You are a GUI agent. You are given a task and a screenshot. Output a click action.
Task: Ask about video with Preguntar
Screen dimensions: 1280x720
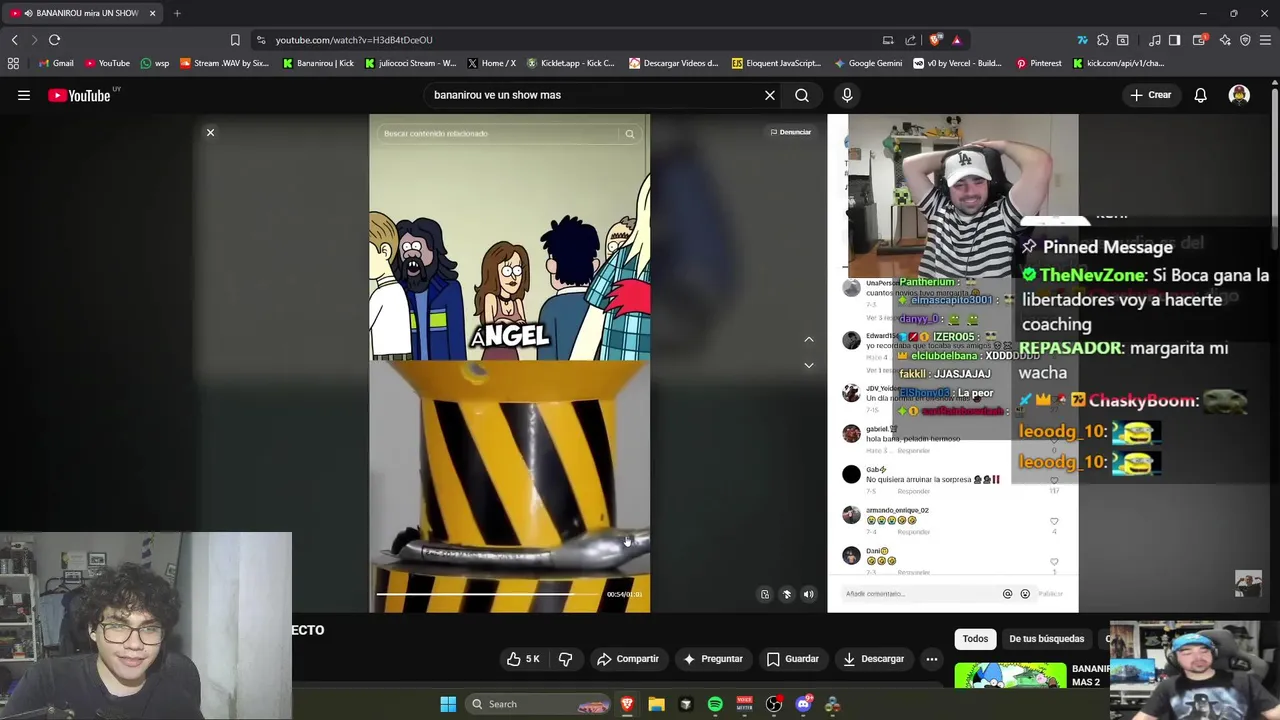(713, 659)
